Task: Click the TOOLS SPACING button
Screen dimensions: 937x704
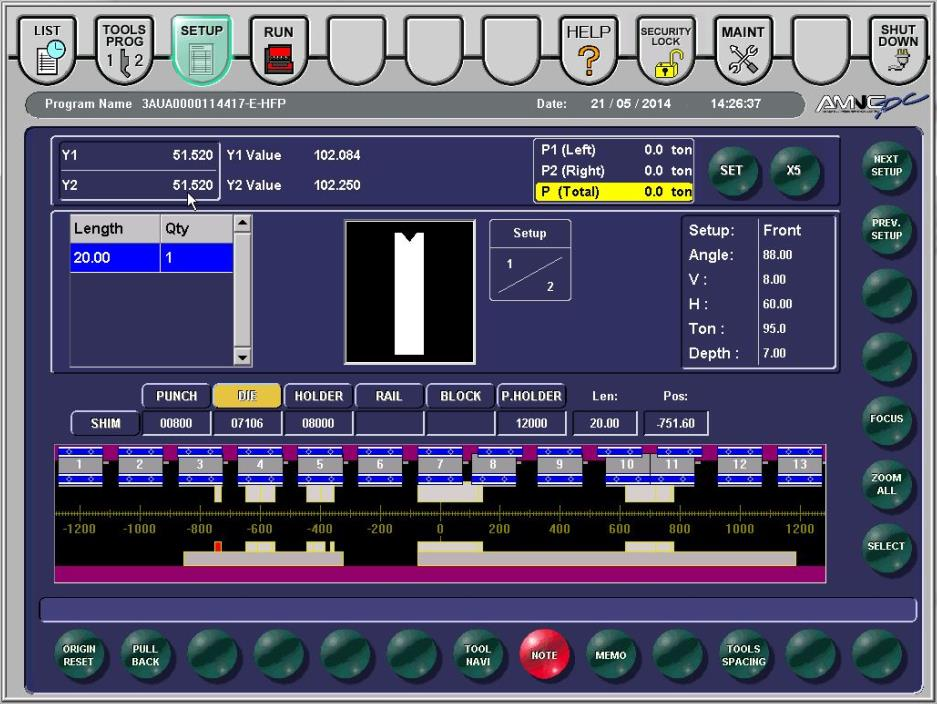Action: (x=743, y=655)
